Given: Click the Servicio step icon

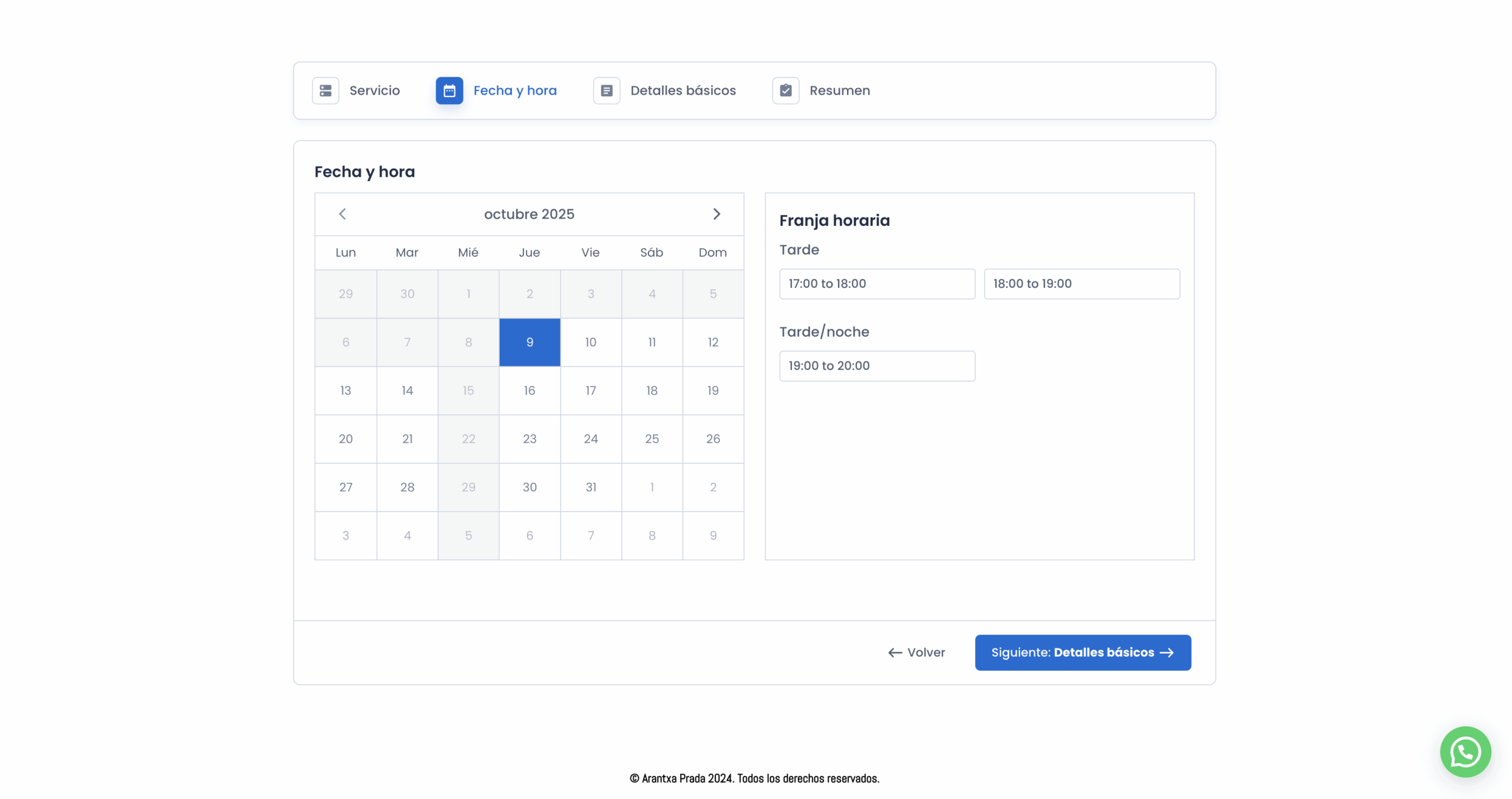Looking at the screenshot, I should pyautogui.click(x=325, y=90).
